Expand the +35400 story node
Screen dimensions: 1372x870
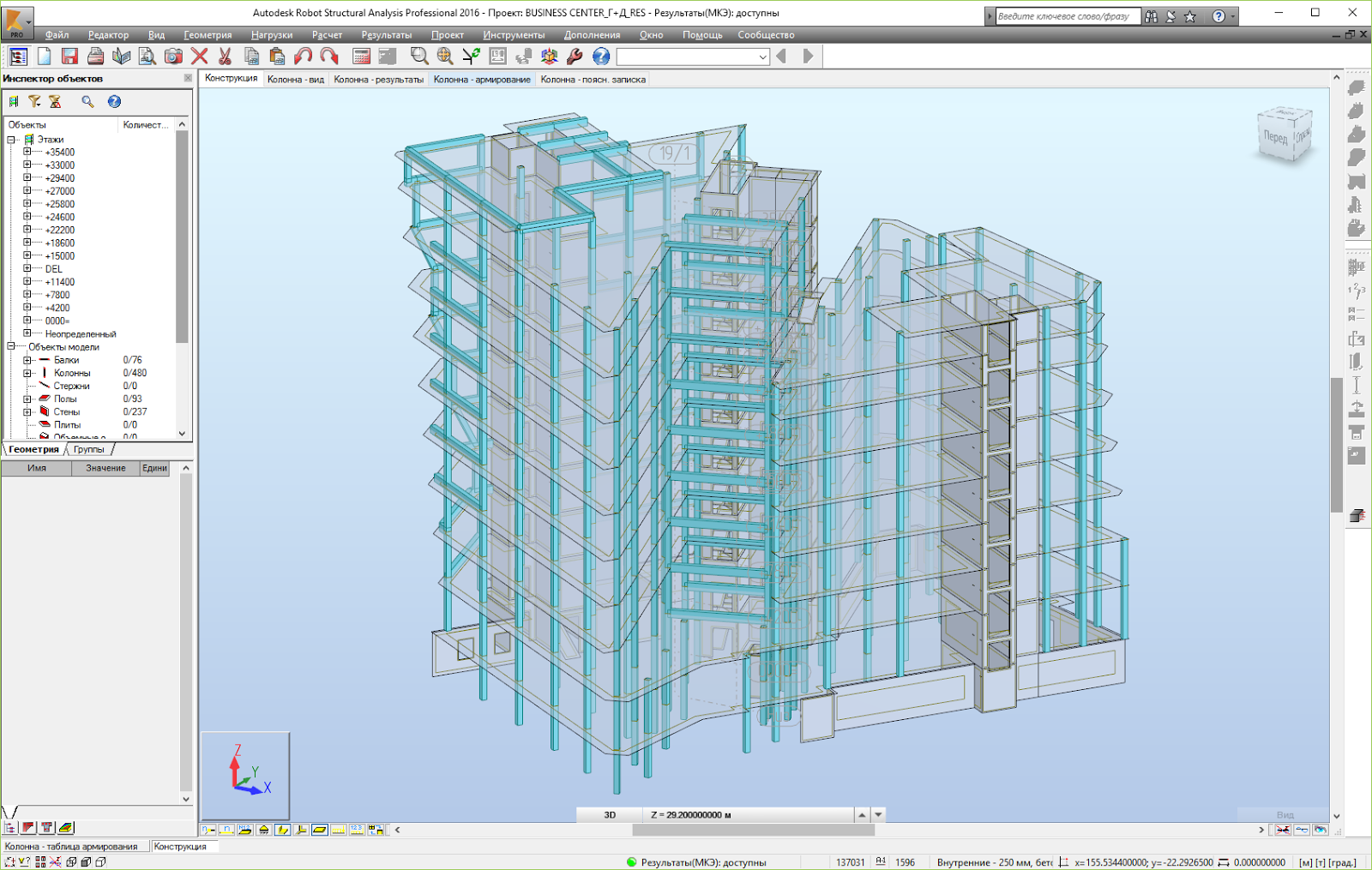[x=27, y=153]
